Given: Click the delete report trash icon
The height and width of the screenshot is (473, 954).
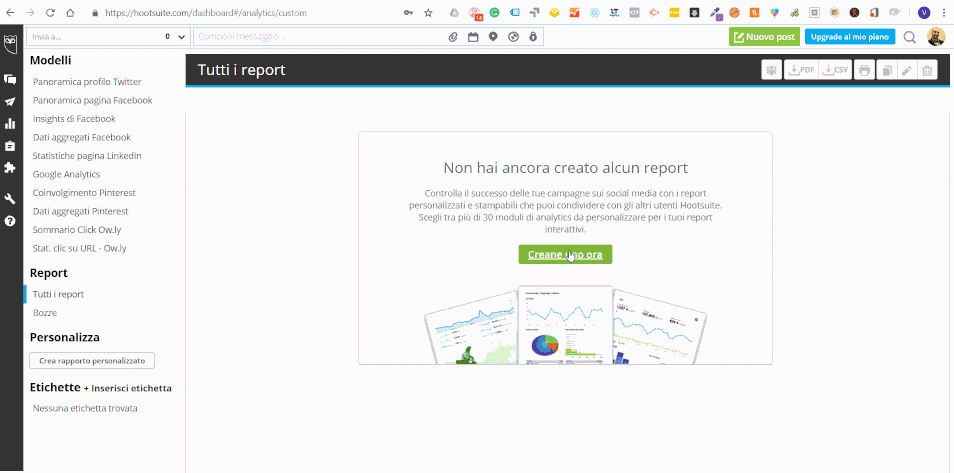Looking at the screenshot, I should 927,70.
